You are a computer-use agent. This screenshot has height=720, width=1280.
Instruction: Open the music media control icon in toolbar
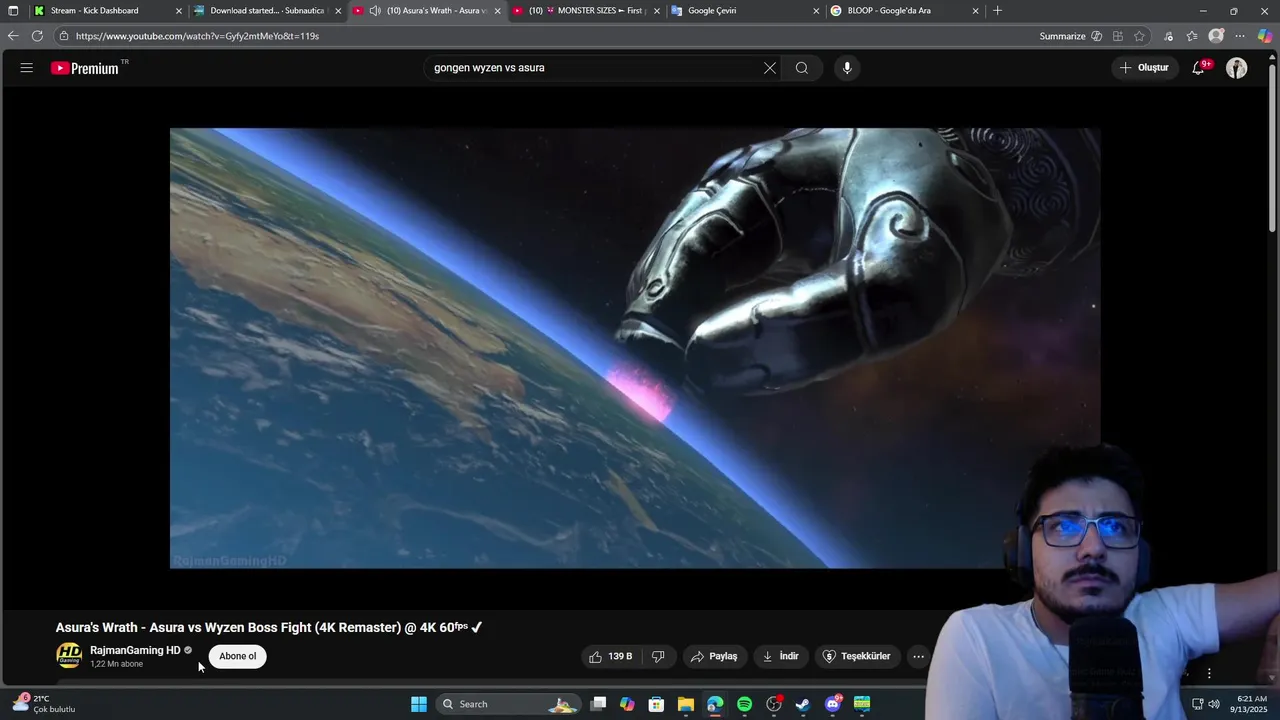point(1168,36)
